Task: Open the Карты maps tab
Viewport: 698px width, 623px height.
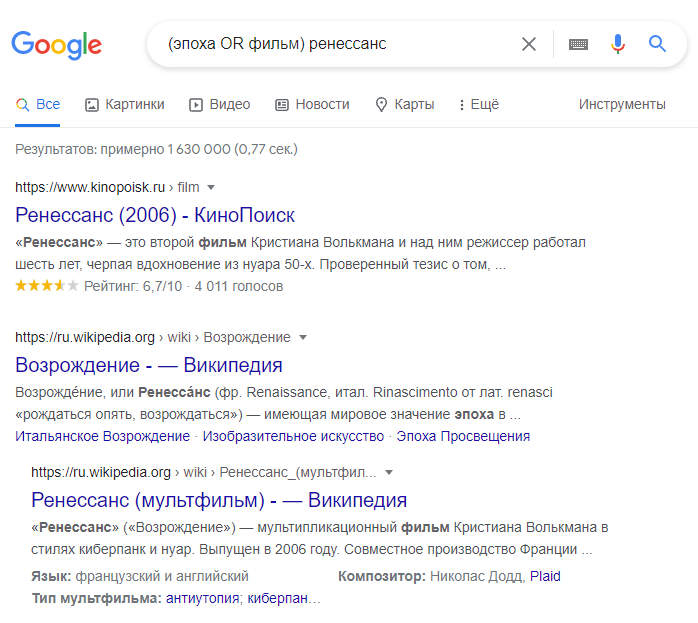Action: click(405, 105)
